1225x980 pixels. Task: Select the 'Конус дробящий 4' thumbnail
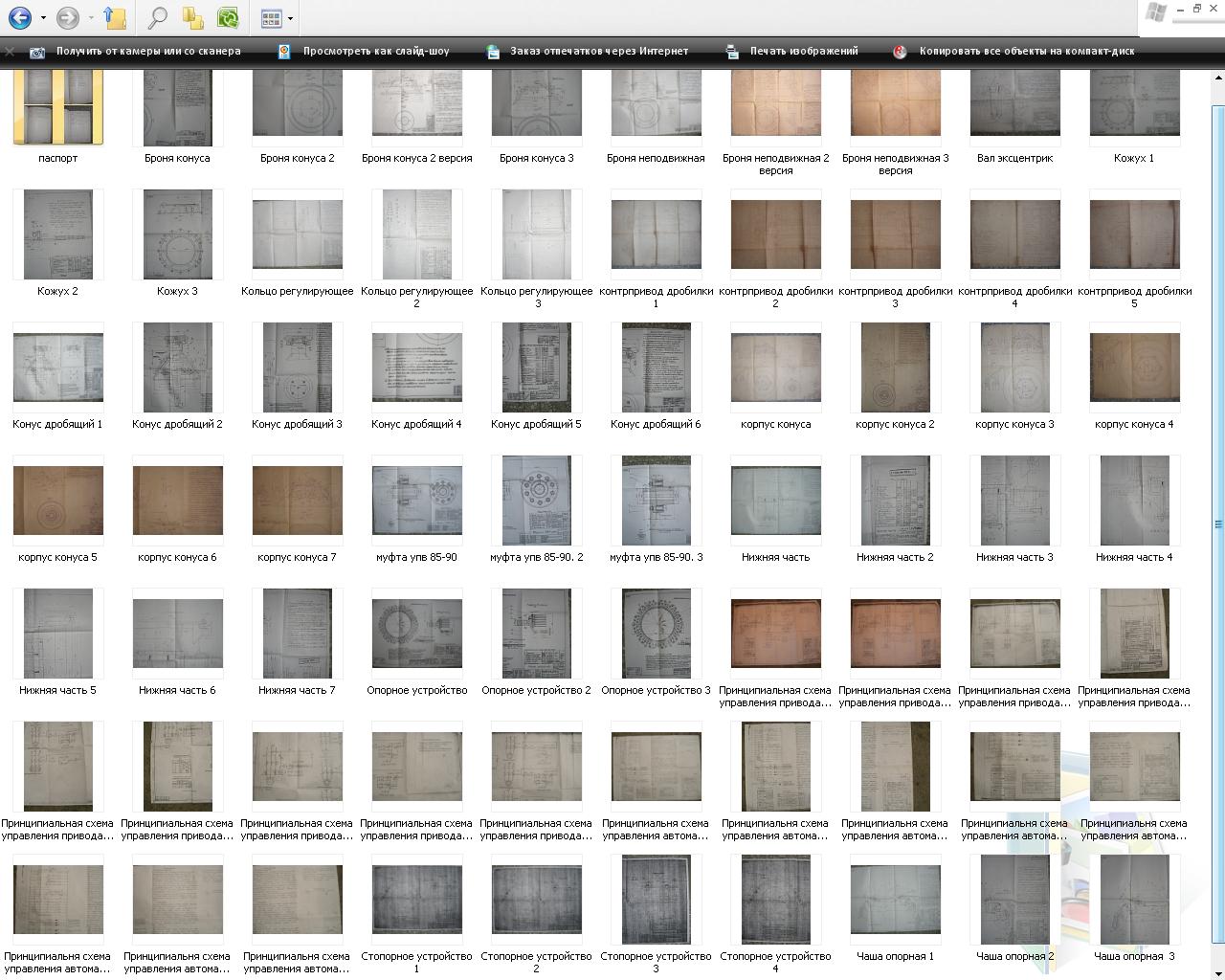tap(416, 367)
